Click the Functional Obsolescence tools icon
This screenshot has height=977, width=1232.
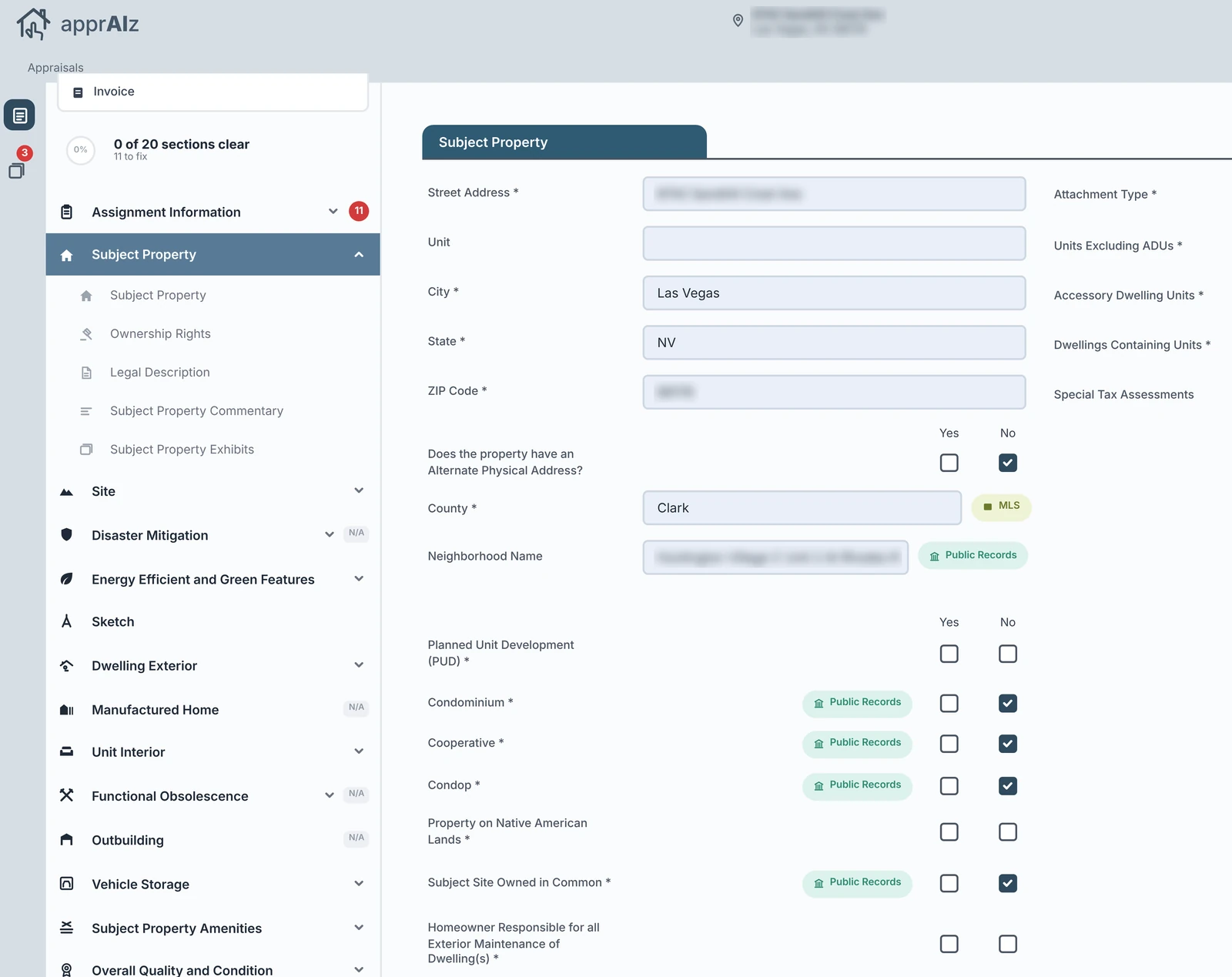pyautogui.click(x=67, y=795)
